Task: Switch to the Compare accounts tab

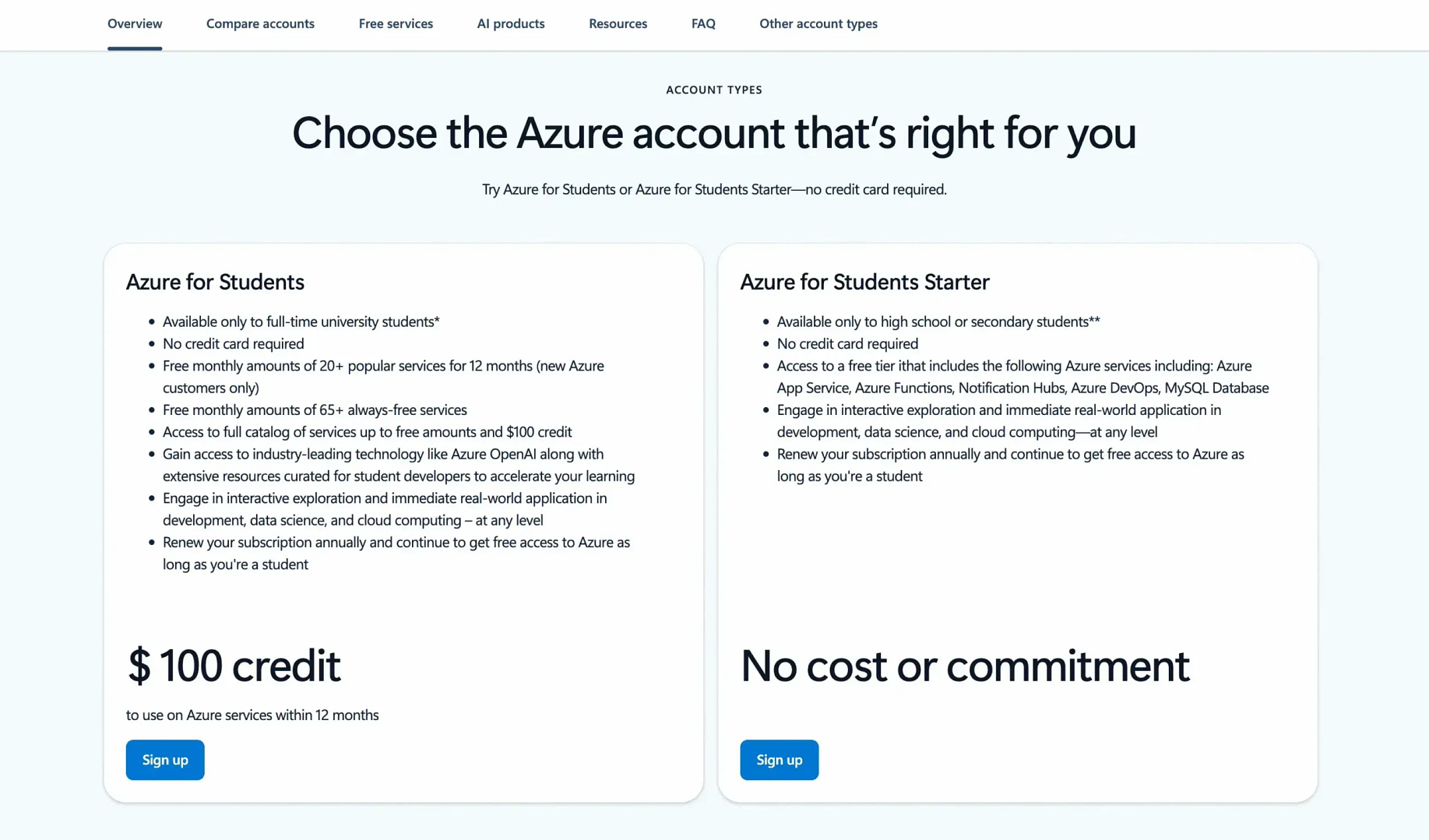Action: click(x=260, y=23)
